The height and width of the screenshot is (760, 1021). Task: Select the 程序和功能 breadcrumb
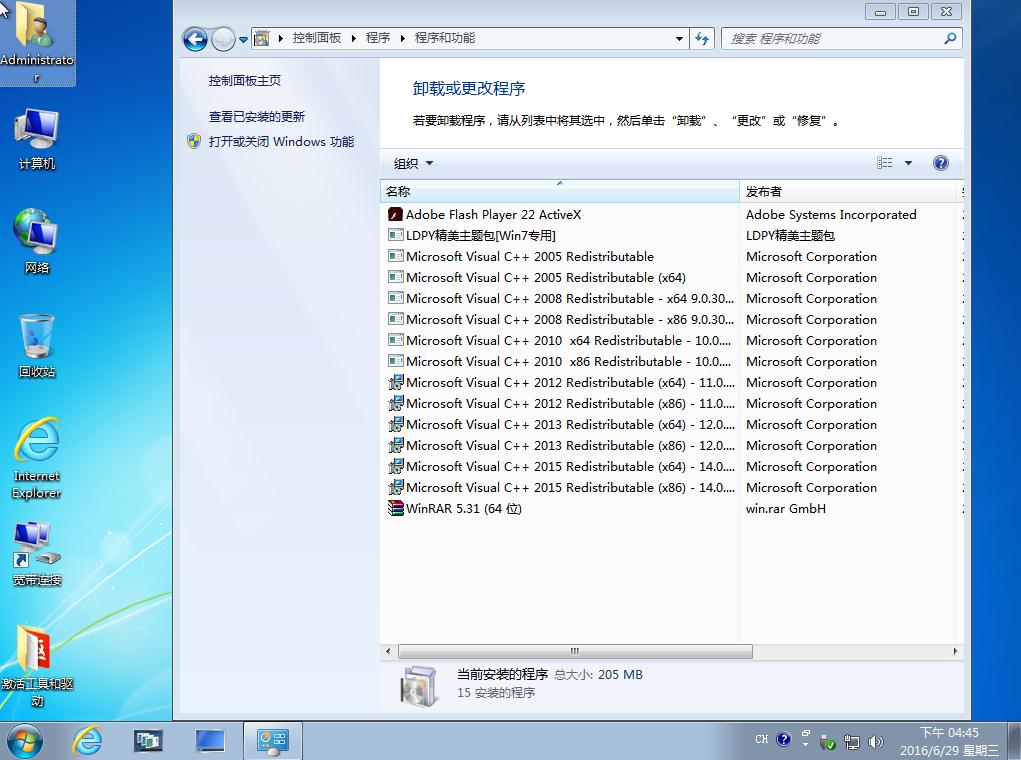[445, 38]
